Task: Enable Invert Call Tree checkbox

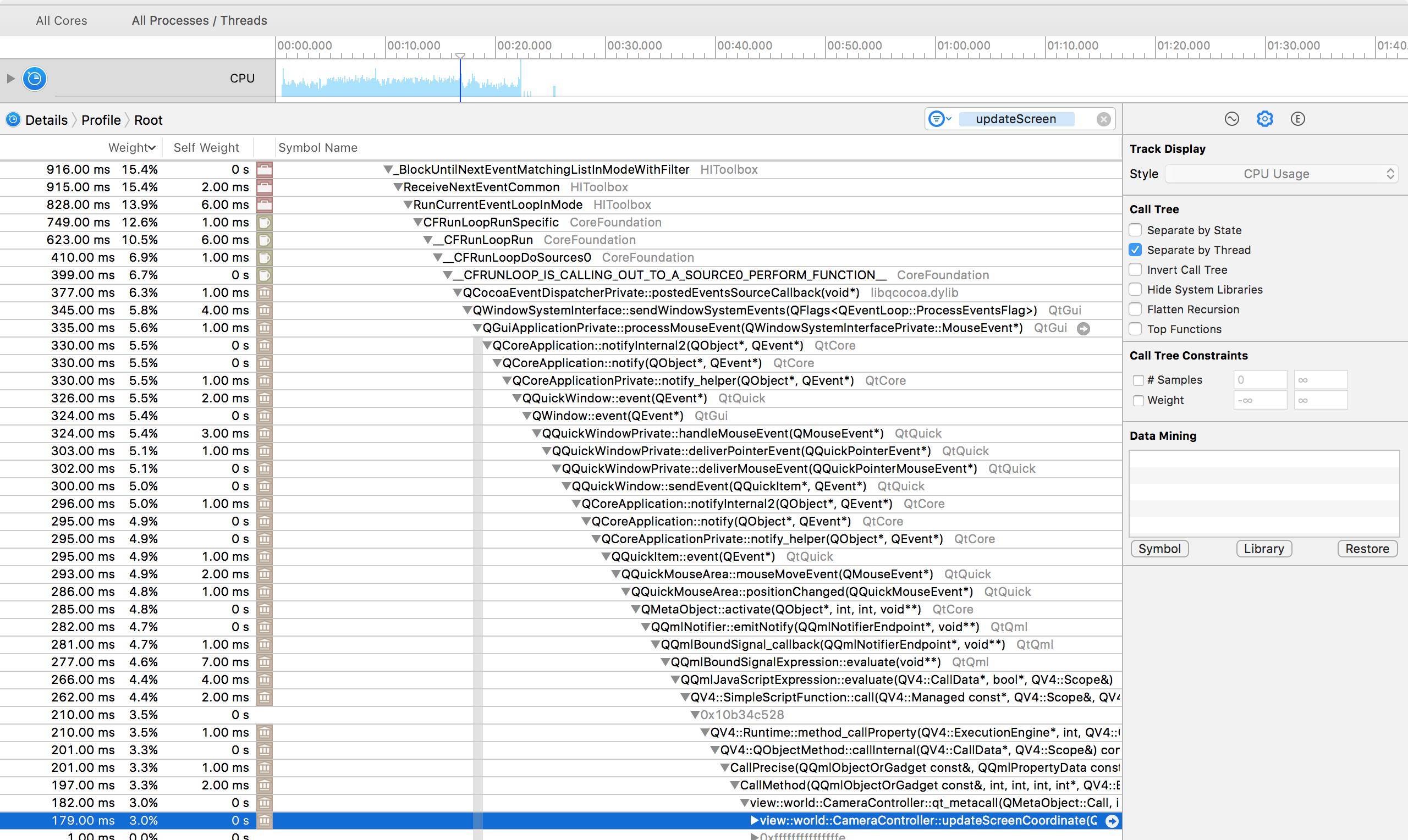Action: 1135,269
